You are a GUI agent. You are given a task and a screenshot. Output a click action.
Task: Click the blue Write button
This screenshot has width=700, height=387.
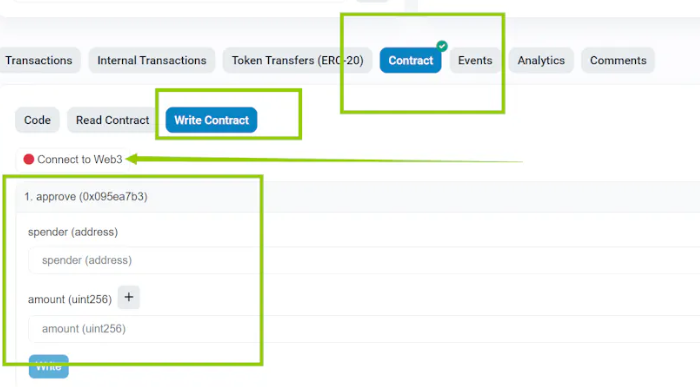click(x=49, y=366)
